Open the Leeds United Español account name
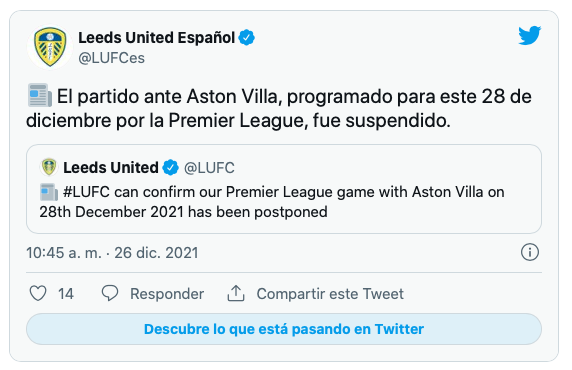 pos(156,38)
